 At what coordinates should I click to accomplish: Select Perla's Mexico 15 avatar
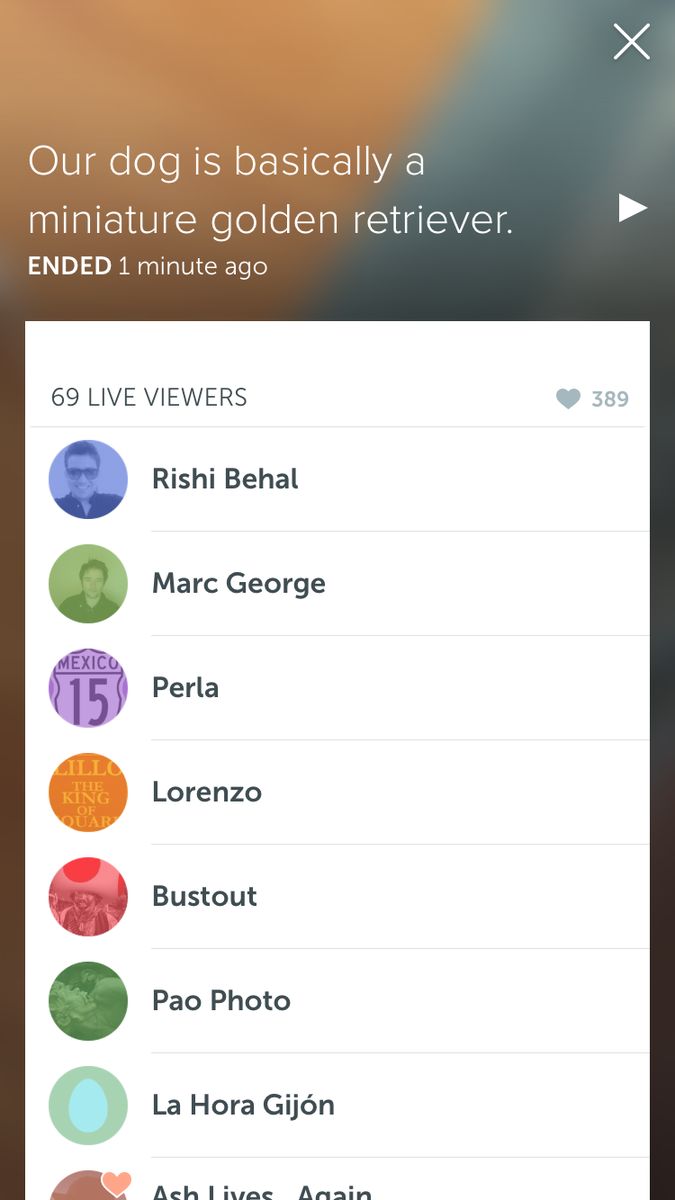point(88,687)
